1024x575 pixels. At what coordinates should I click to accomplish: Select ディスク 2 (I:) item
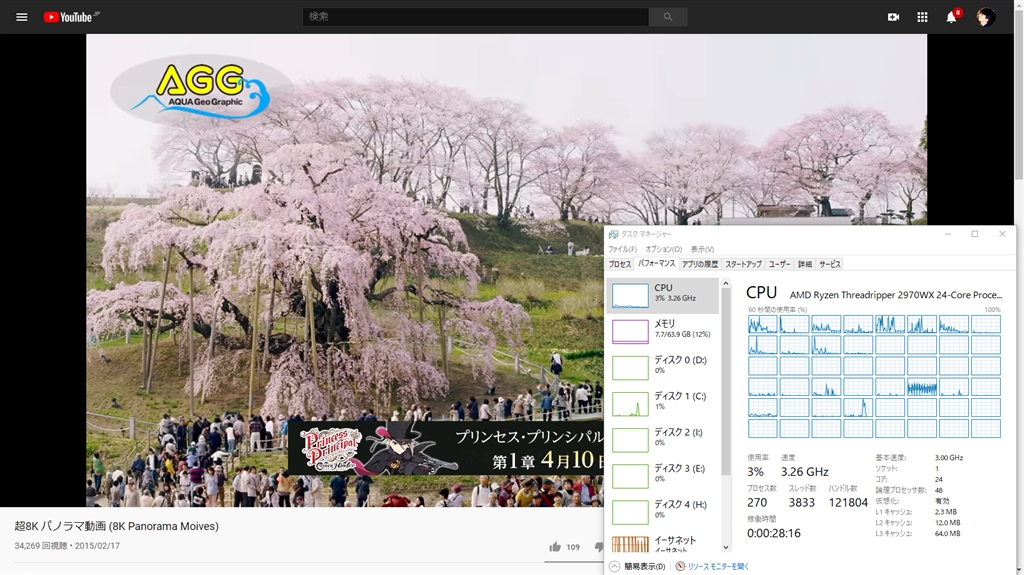pyautogui.click(x=663, y=440)
